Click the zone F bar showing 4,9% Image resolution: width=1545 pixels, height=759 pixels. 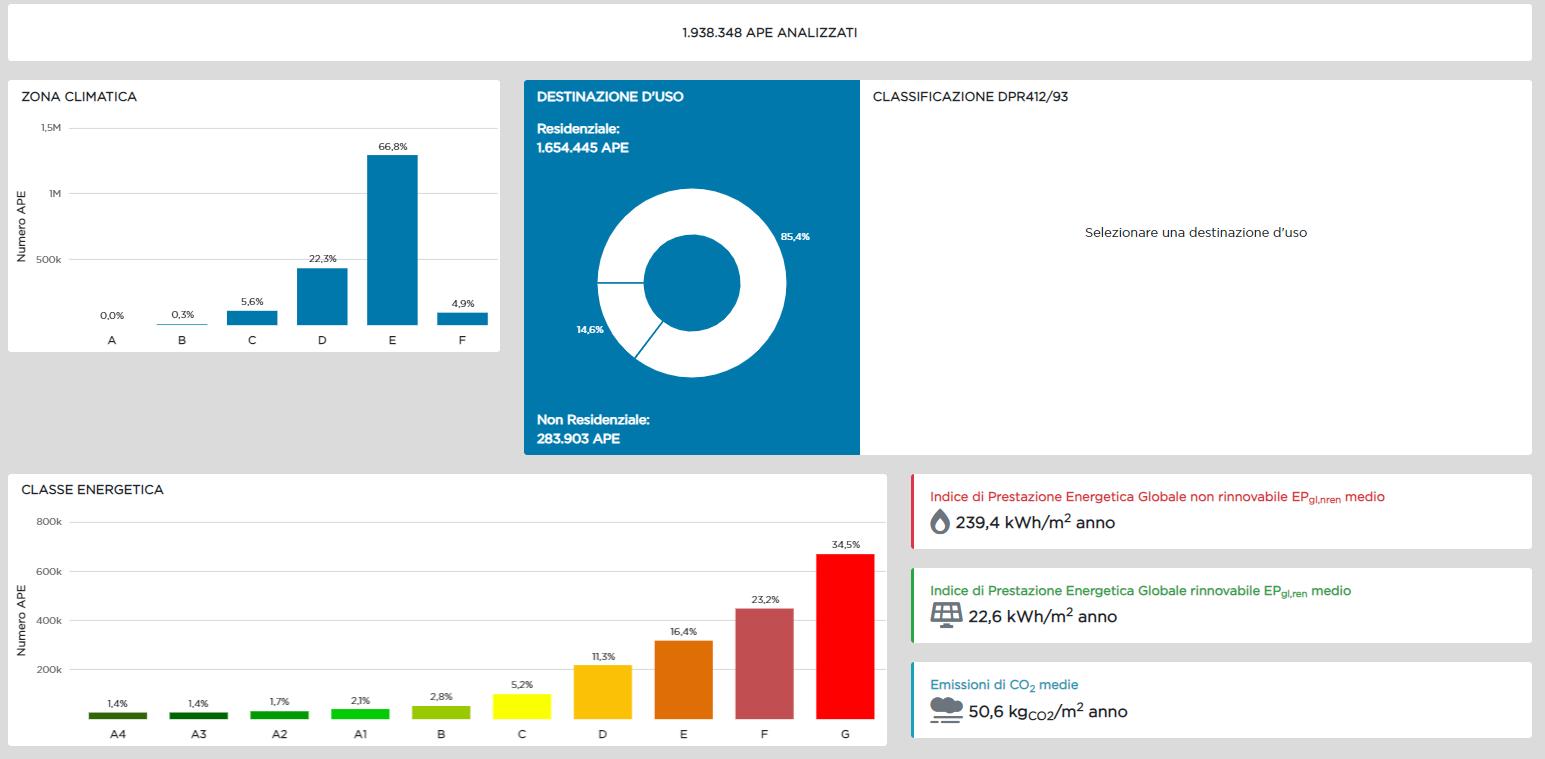point(462,319)
